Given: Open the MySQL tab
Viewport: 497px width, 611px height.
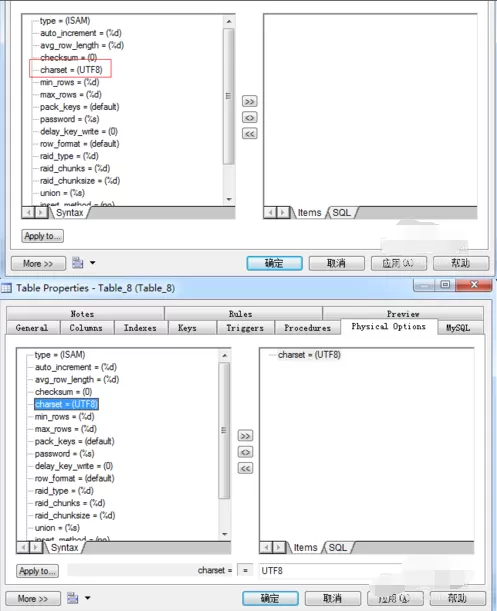Looking at the screenshot, I should tap(458, 328).
